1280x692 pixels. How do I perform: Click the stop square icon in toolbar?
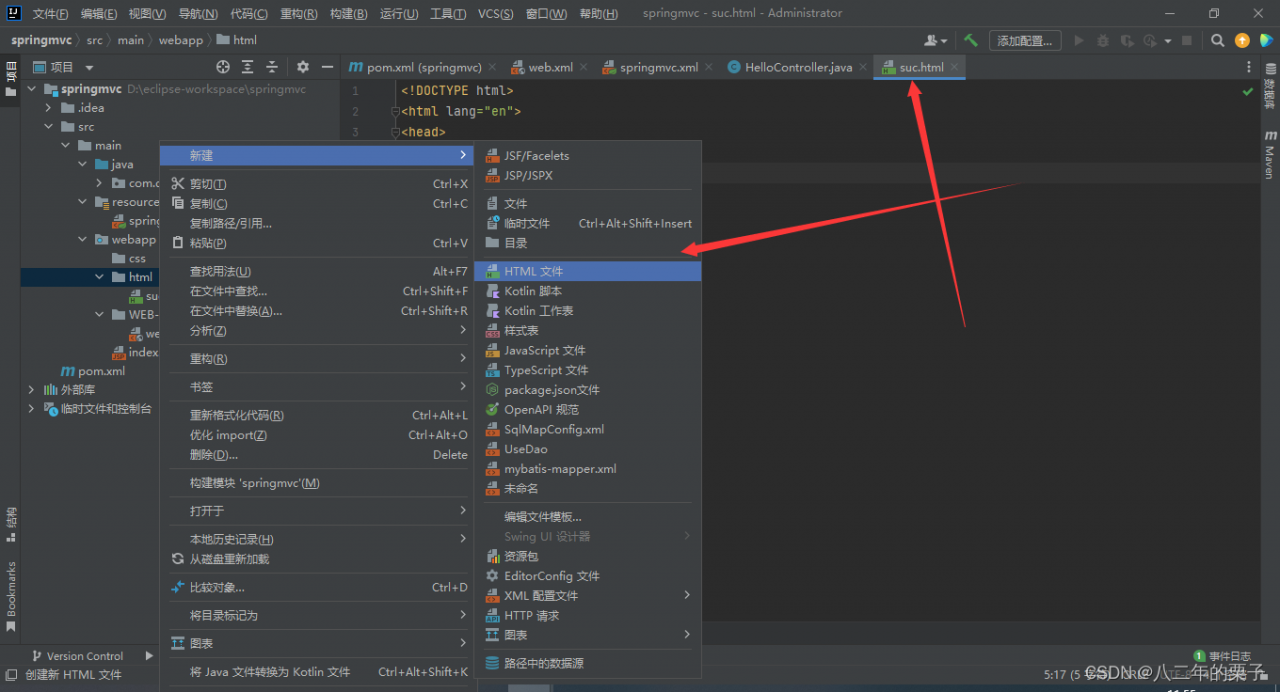click(1187, 41)
